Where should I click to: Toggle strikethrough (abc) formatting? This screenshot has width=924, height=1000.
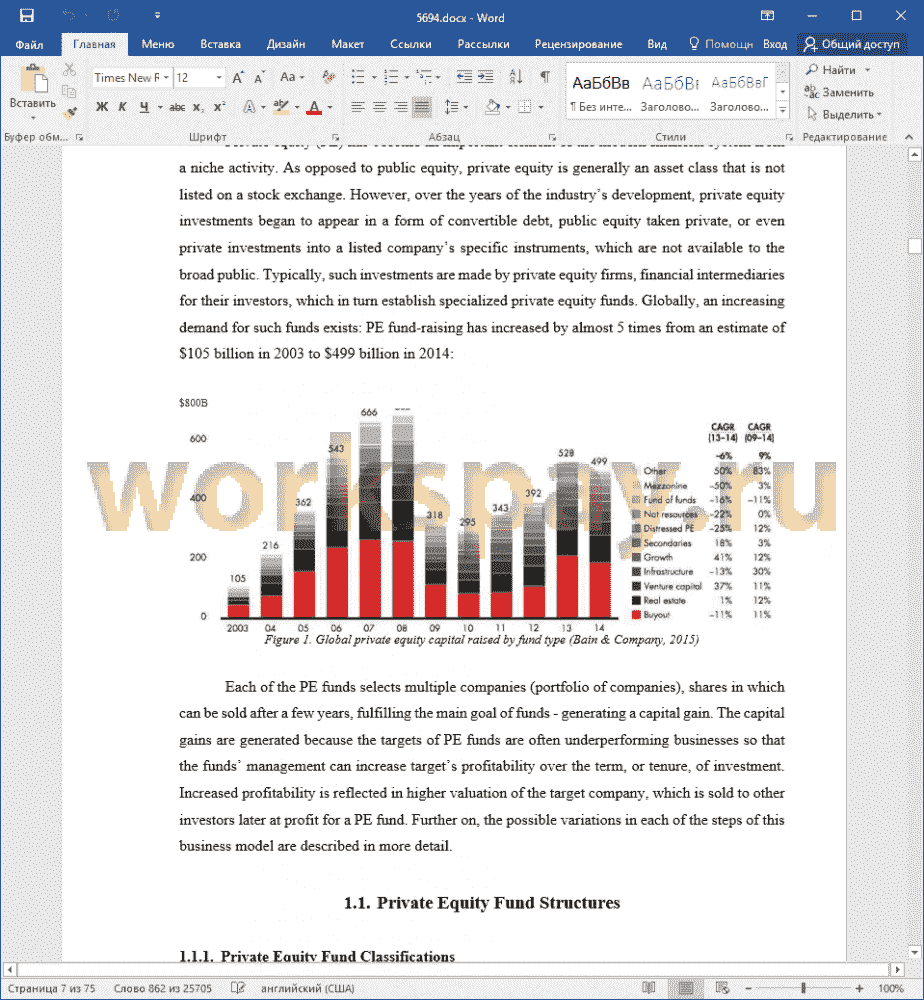[x=177, y=107]
